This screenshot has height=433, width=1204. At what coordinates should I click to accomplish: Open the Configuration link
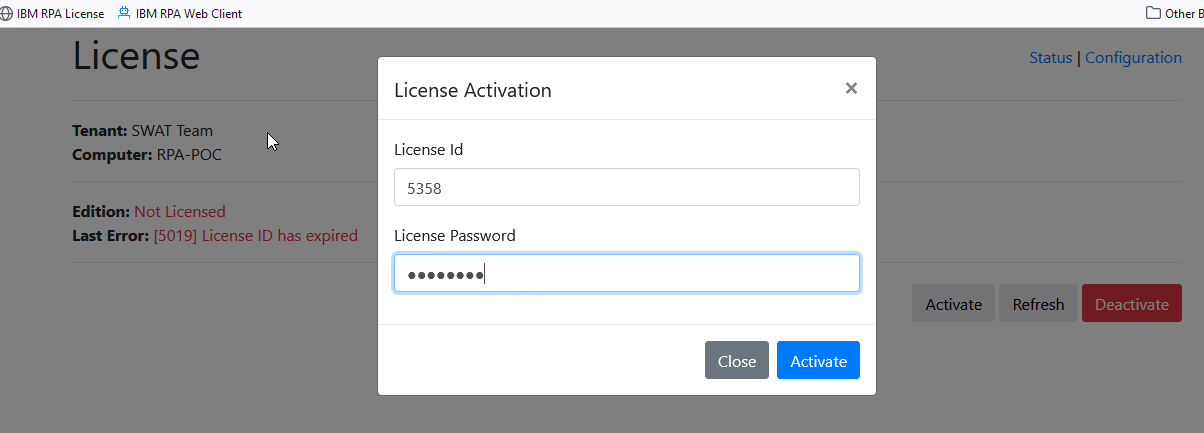[1133, 58]
